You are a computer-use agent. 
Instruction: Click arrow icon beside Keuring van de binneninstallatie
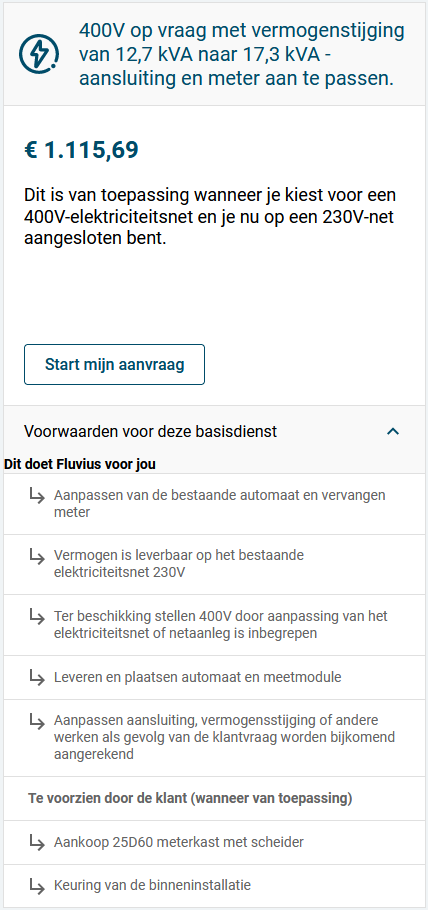coord(37,886)
